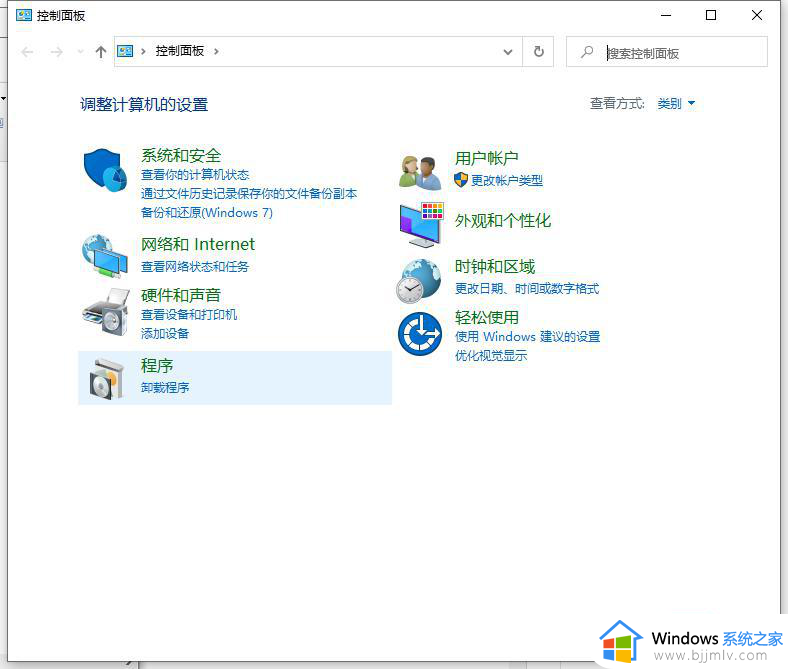Click 优化视觉显示 link
The height and width of the screenshot is (669, 788).
pos(491,356)
